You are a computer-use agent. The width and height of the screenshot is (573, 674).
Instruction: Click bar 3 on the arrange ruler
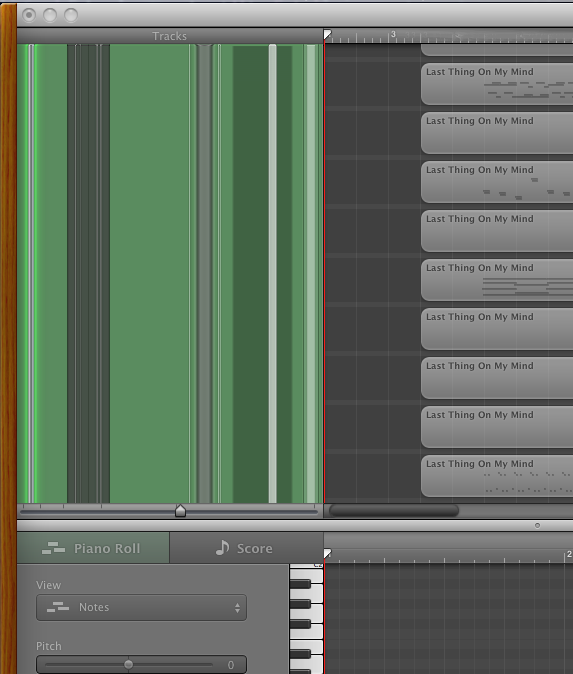pos(392,34)
